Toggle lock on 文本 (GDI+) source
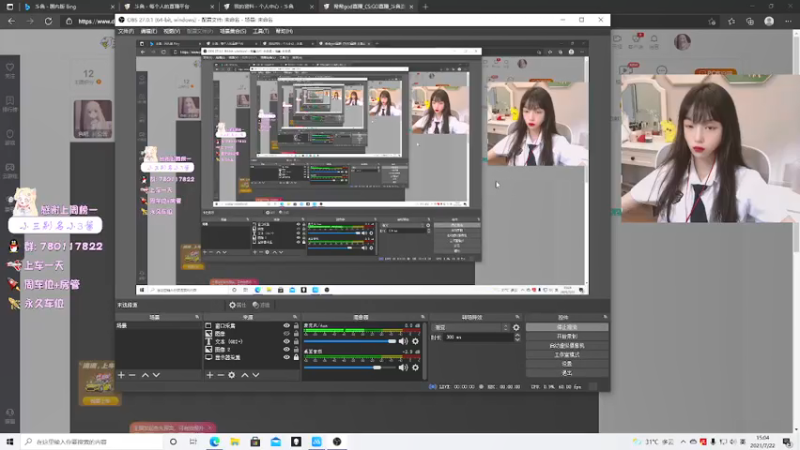The height and width of the screenshot is (450, 800). (x=296, y=341)
